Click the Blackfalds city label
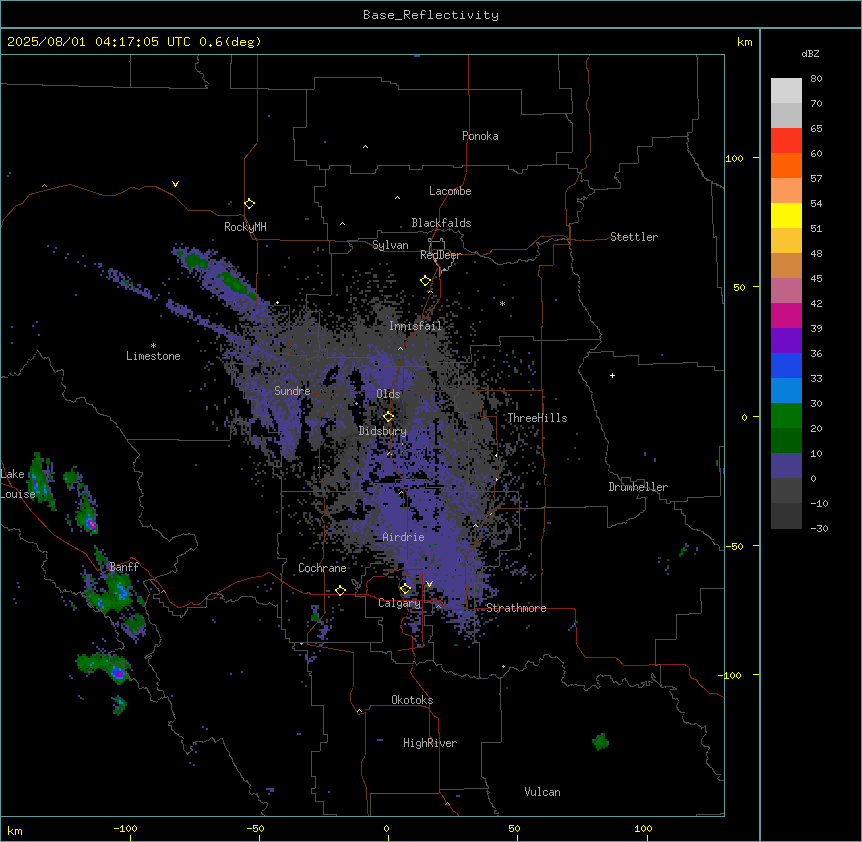Screen dimensions: 862x842 click(441, 223)
